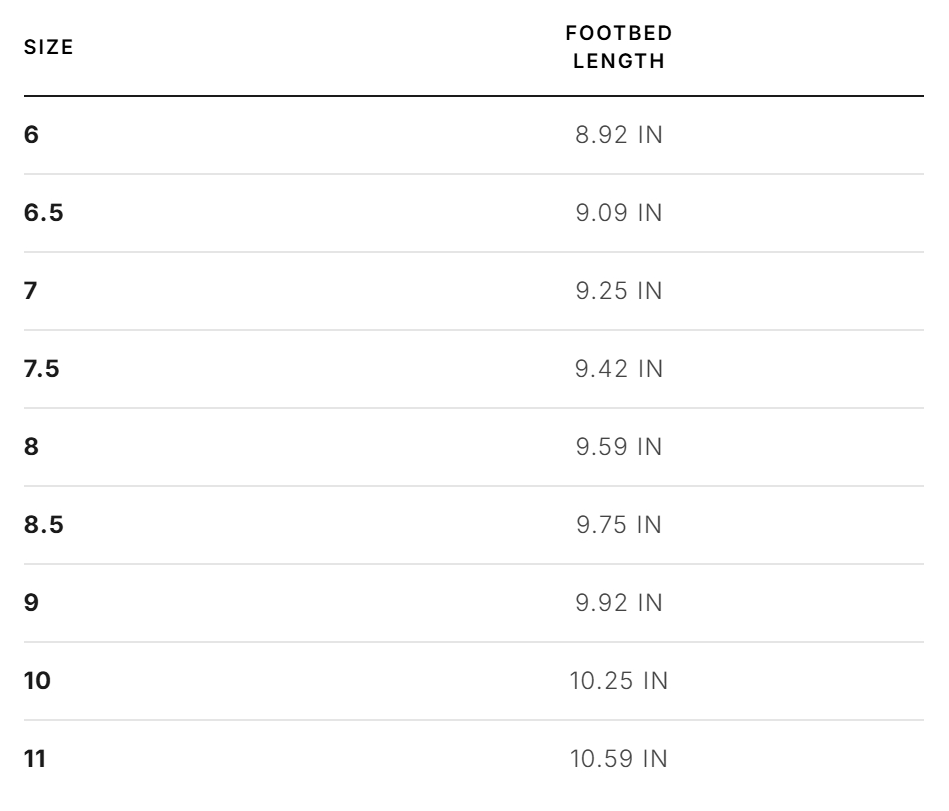Click the SIZE column header
949x811 pixels.
coord(48,47)
